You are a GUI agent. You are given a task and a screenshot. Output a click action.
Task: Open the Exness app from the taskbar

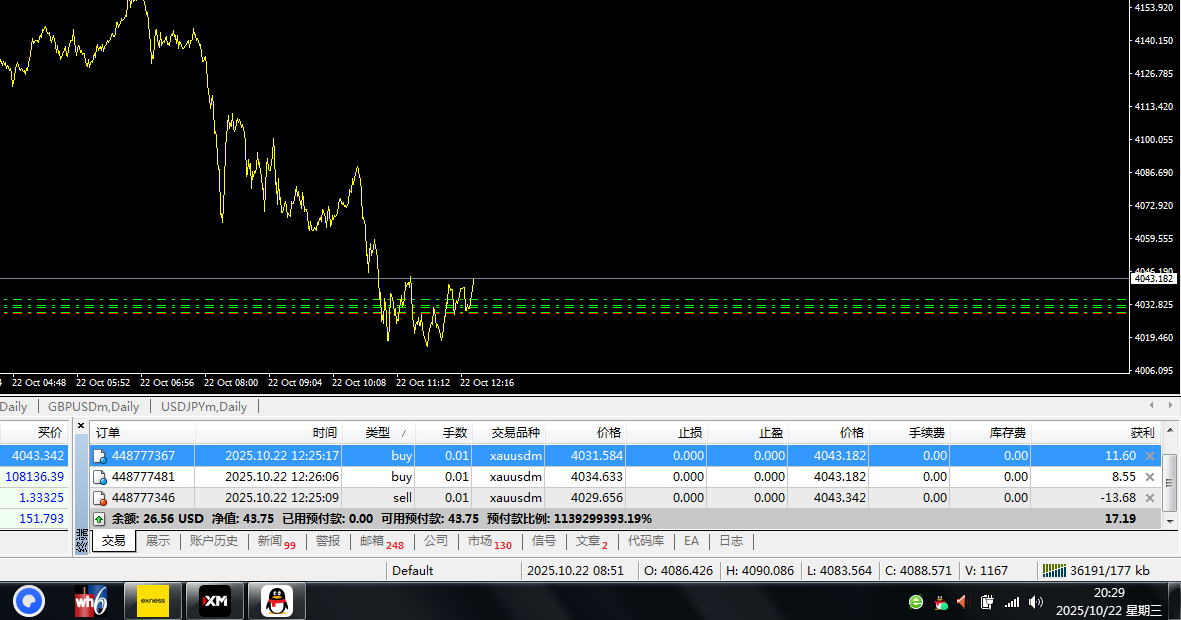pyautogui.click(x=152, y=601)
